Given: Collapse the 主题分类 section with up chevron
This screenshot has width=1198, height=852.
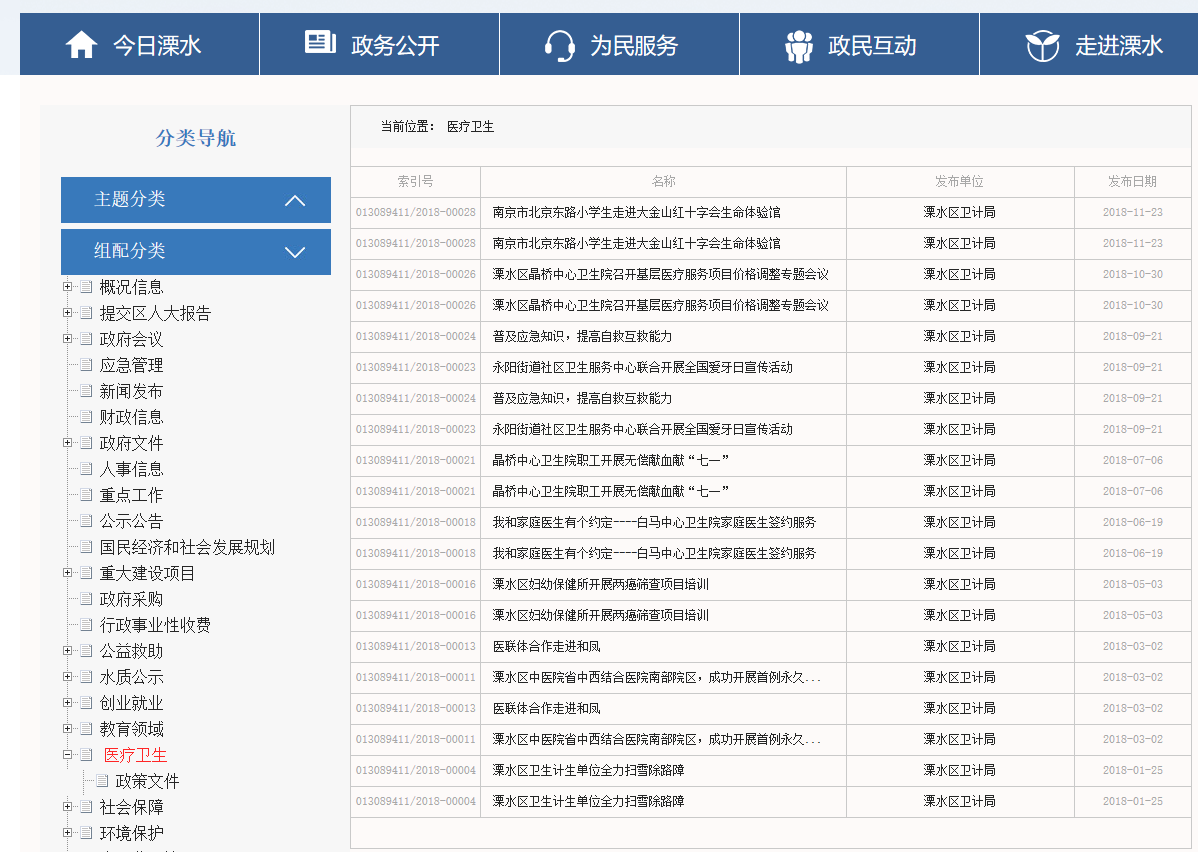Looking at the screenshot, I should (295, 200).
